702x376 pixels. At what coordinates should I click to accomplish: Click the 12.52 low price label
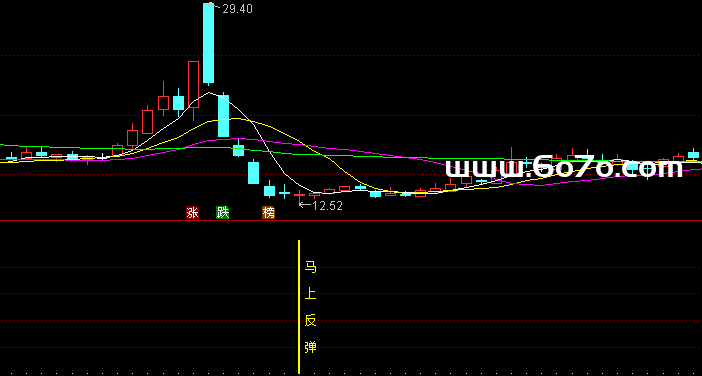pyautogui.click(x=328, y=206)
